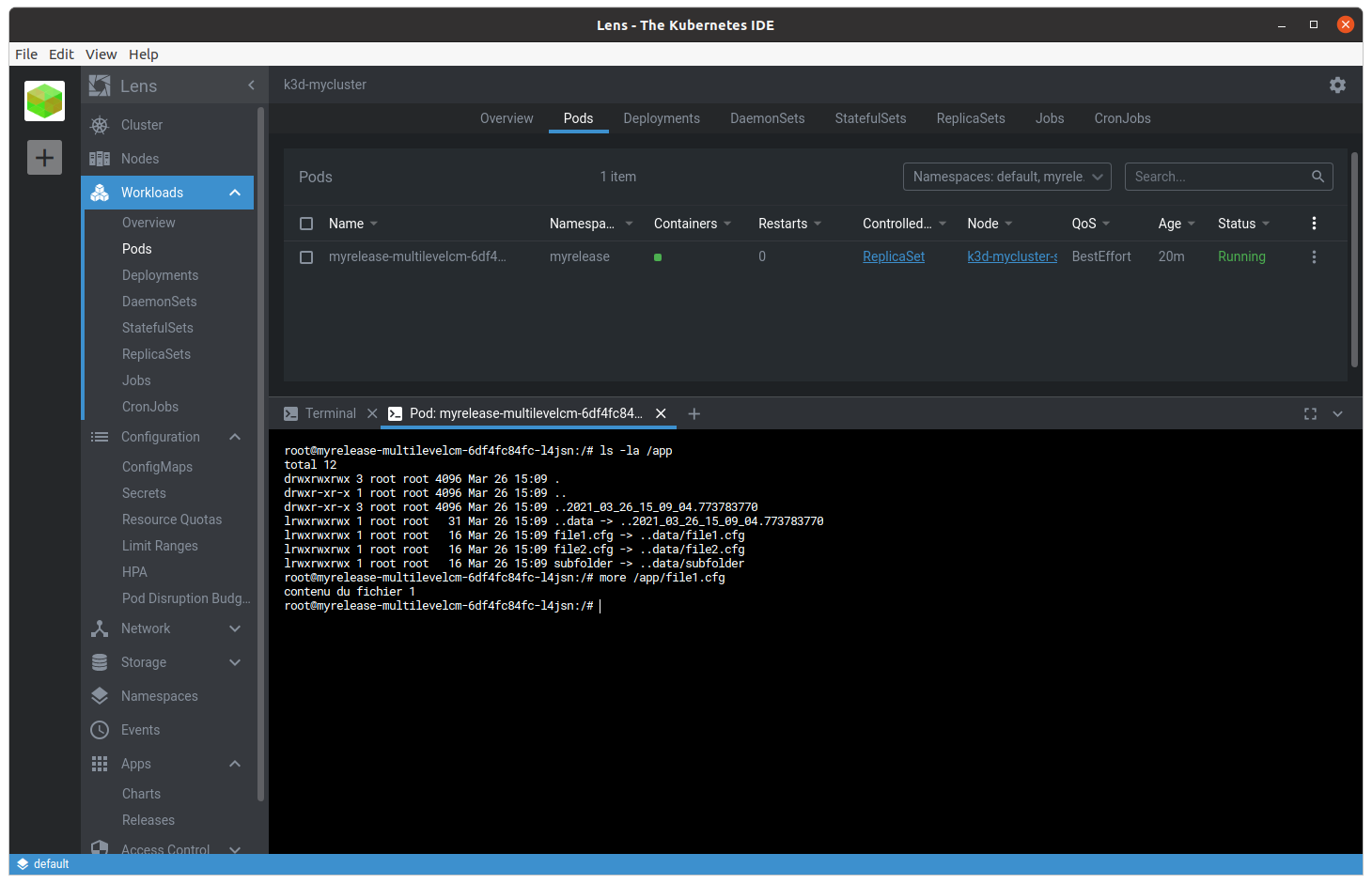The width and height of the screenshot is (1372, 884).
Task: Open Limit Ranges in sidebar
Action: pos(160,546)
